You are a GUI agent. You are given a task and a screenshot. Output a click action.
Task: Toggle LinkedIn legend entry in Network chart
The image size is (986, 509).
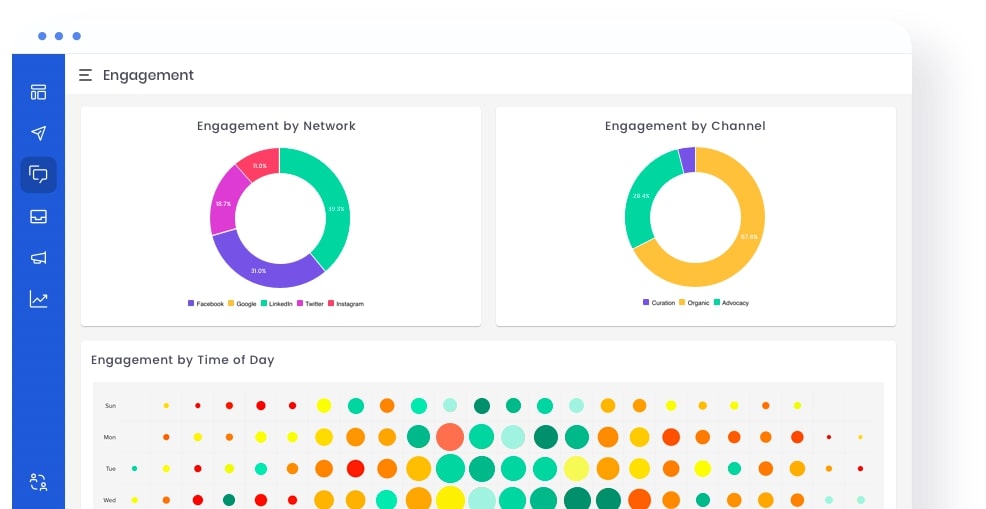coord(277,304)
